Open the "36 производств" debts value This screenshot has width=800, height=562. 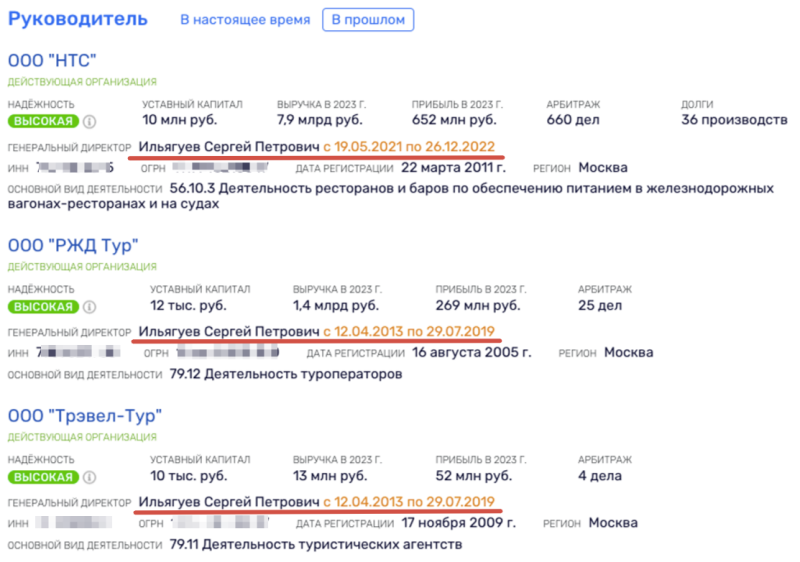pyautogui.click(x=734, y=121)
